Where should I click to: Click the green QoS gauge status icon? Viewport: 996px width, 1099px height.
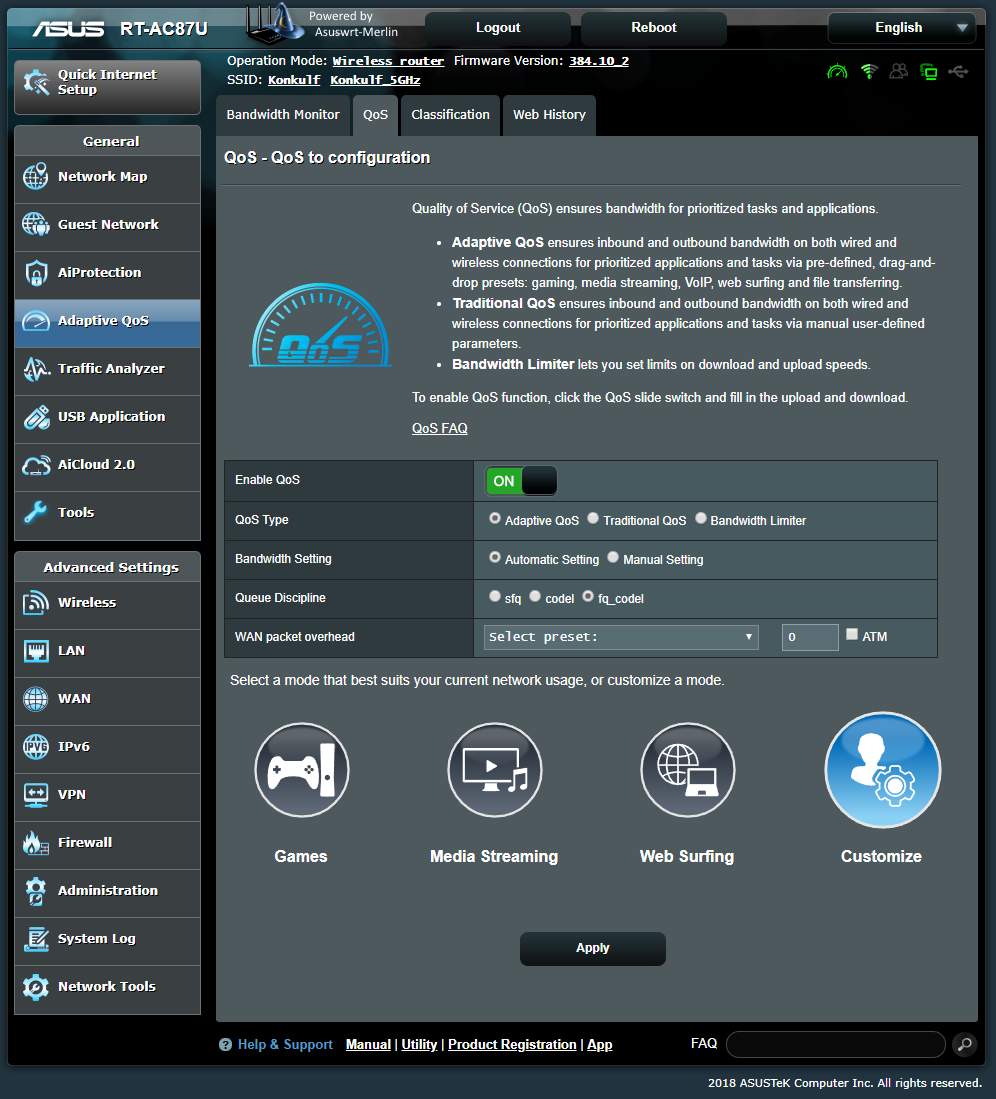(x=837, y=71)
